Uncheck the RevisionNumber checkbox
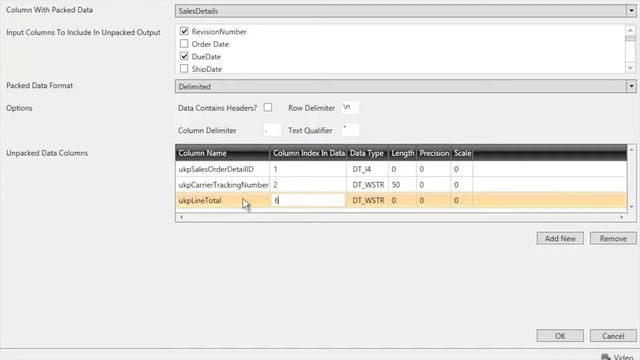Viewport: 640px width, 360px height. click(x=184, y=31)
